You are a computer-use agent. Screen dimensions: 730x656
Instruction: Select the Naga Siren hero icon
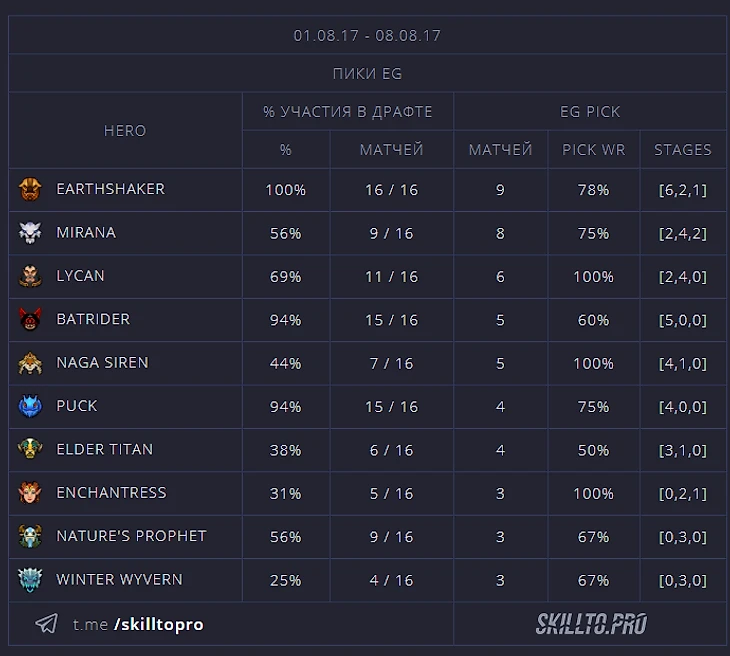(x=30, y=363)
